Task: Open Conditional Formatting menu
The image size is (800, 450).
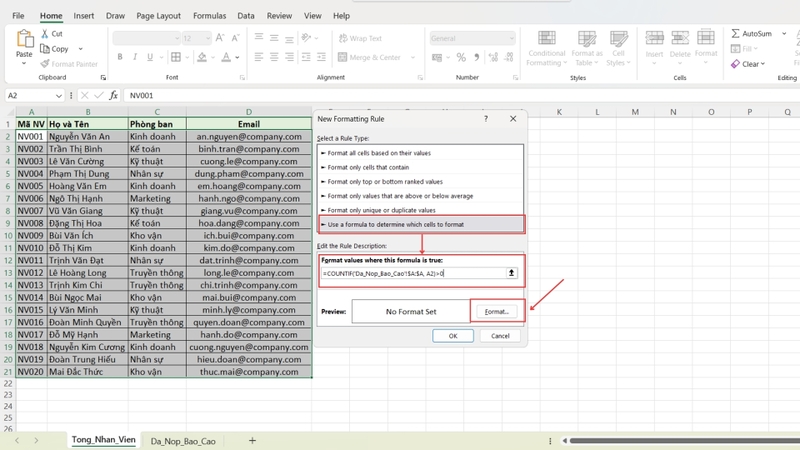Action: [x=546, y=48]
